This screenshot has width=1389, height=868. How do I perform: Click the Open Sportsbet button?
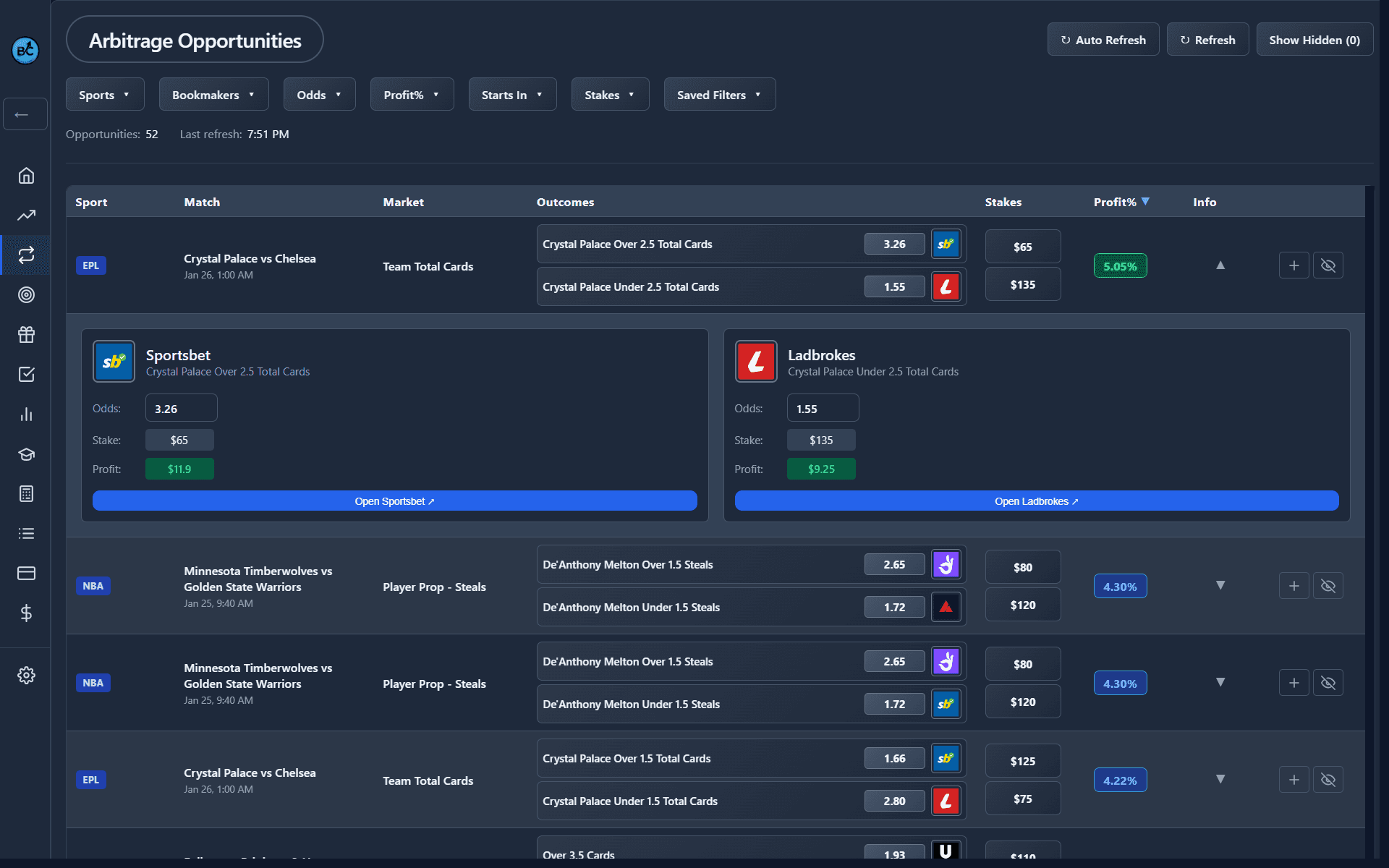point(394,501)
